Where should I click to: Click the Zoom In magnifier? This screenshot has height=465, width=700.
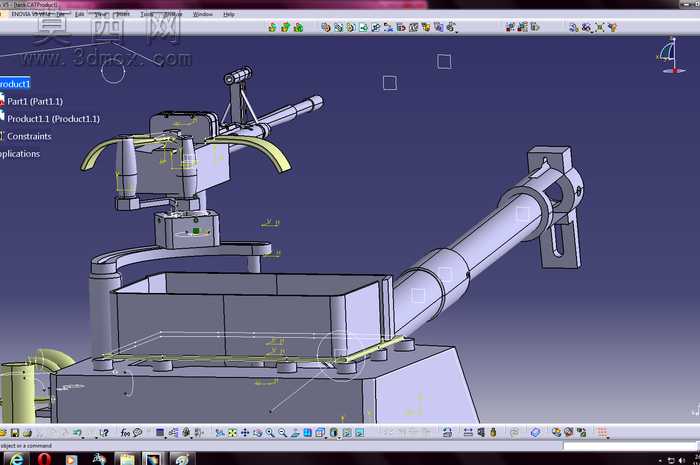(270, 433)
